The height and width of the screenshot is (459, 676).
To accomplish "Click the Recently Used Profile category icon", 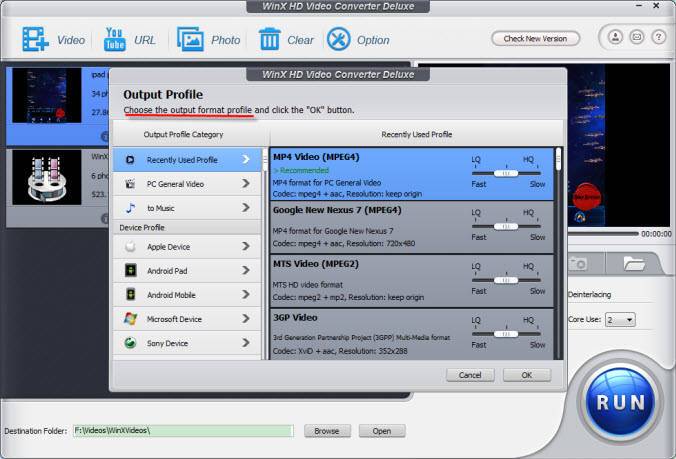I will click(x=130, y=160).
